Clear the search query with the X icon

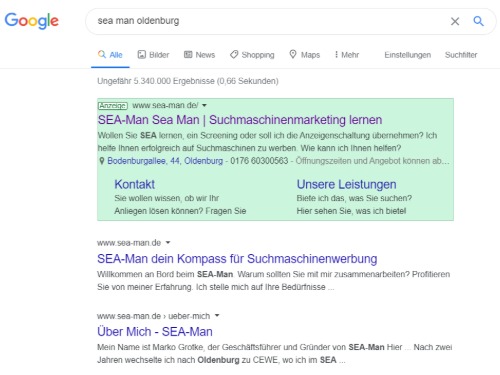[x=455, y=21]
